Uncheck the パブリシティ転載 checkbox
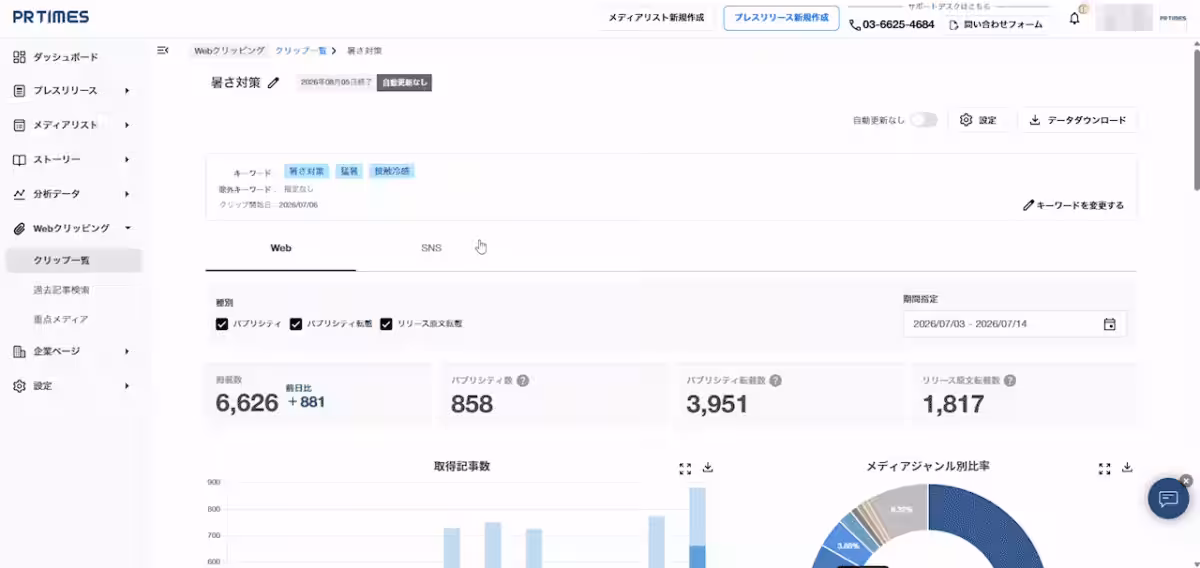The width and height of the screenshot is (1200, 568). coord(296,324)
